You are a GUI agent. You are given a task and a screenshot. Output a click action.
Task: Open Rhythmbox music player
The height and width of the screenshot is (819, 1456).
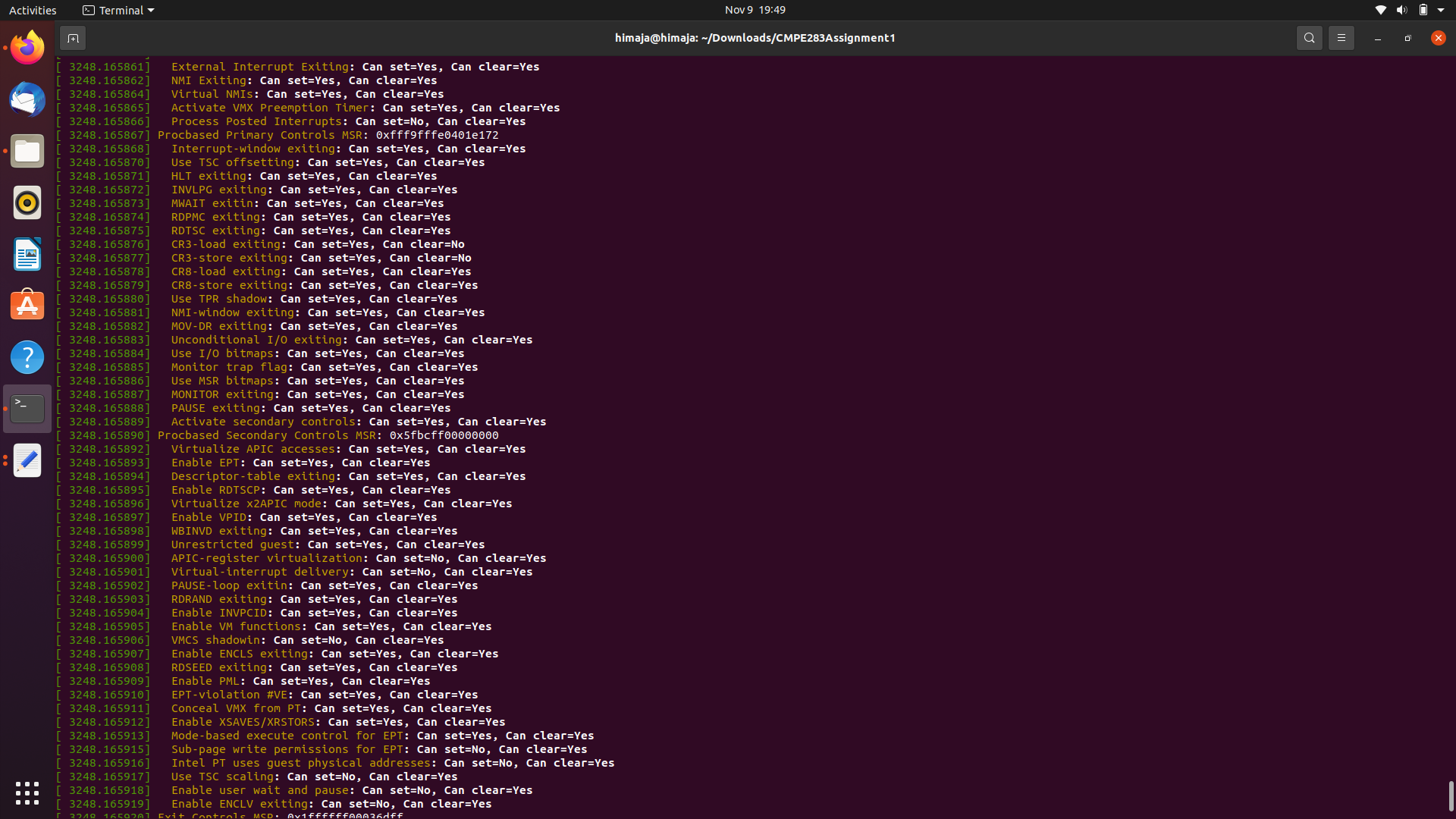click(27, 202)
